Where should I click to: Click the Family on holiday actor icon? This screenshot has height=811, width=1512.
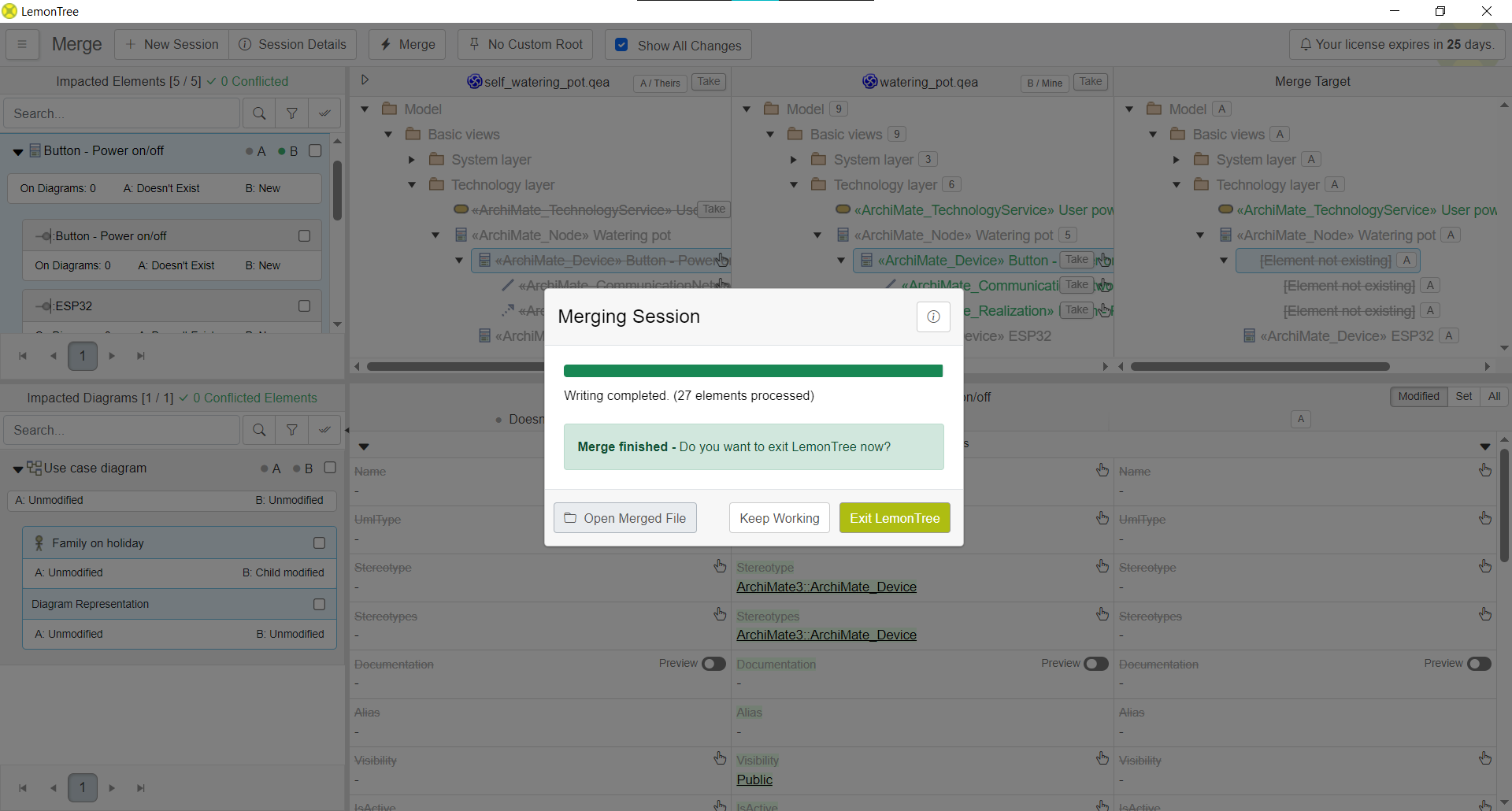pyautogui.click(x=39, y=543)
